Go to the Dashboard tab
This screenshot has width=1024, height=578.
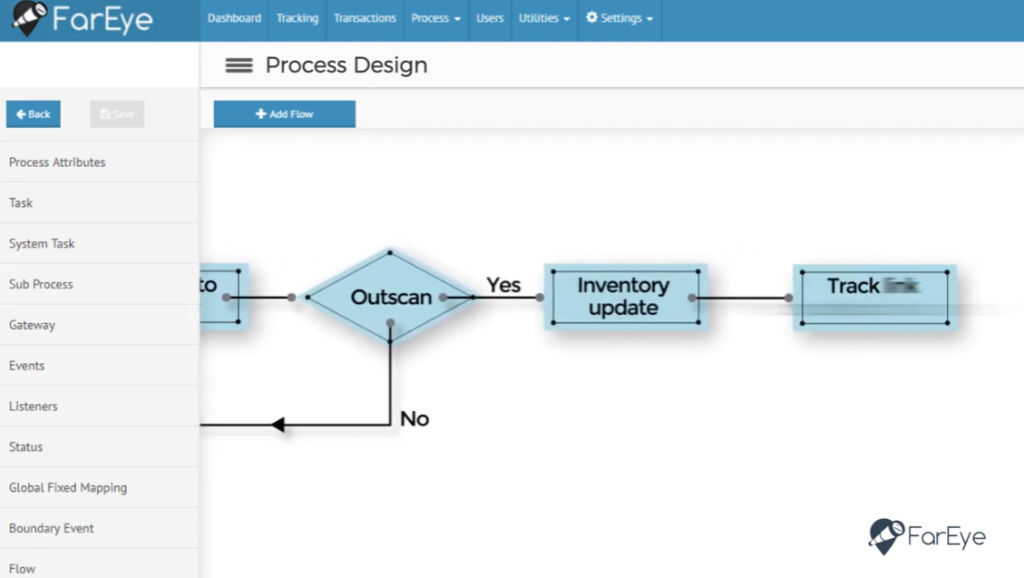pyautogui.click(x=234, y=18)
